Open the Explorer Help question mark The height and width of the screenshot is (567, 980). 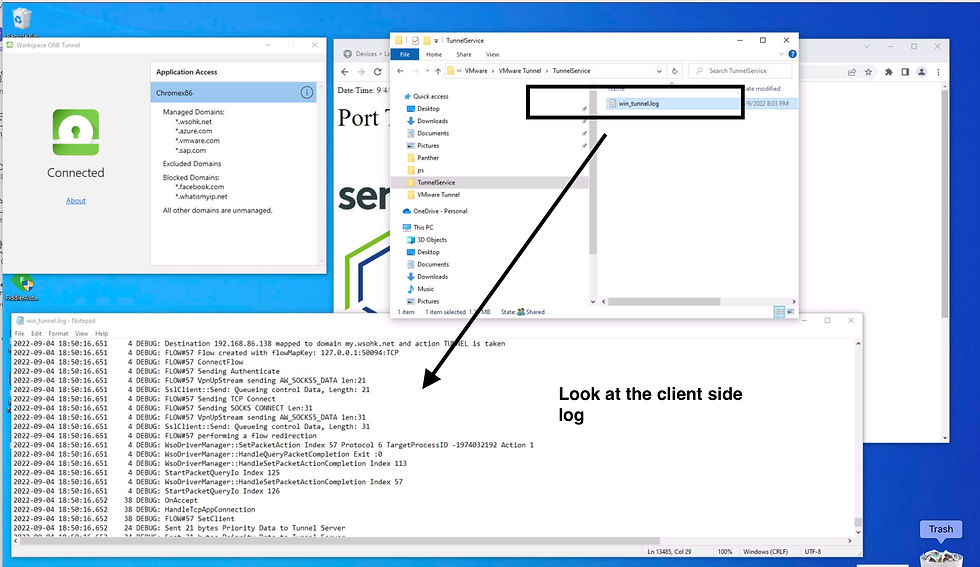[792, 54]
